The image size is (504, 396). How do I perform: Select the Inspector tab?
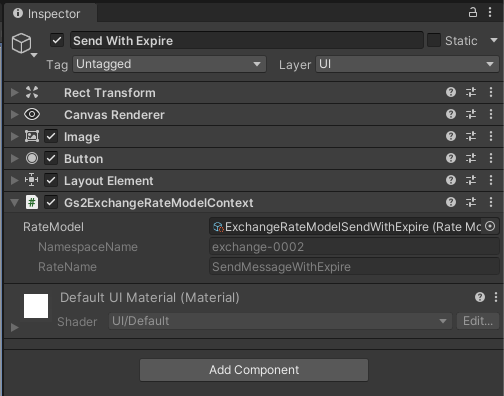tap(50, 13)
